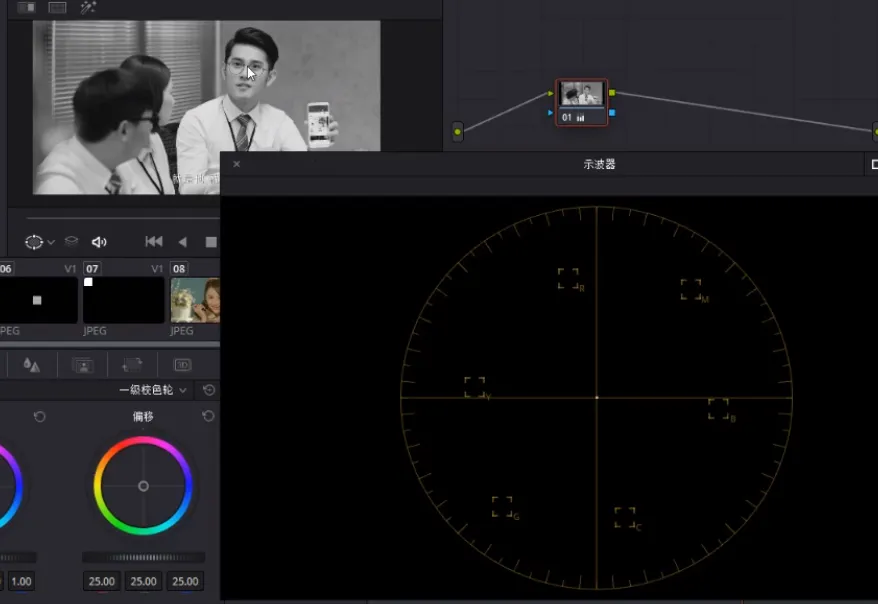Screen dimensions: 878x604
Task: Click the vectorscope center point
Action: tap(596, 397)
